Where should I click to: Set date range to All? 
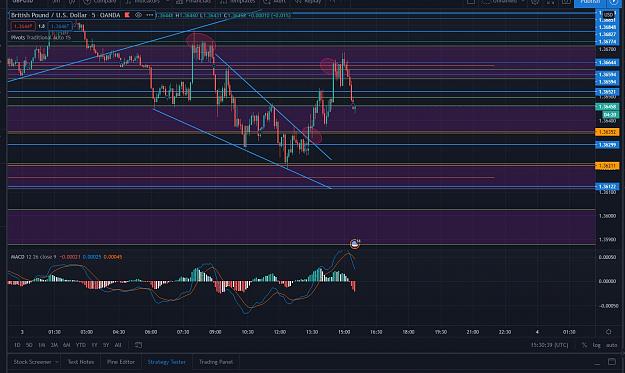tap(118, 345)
